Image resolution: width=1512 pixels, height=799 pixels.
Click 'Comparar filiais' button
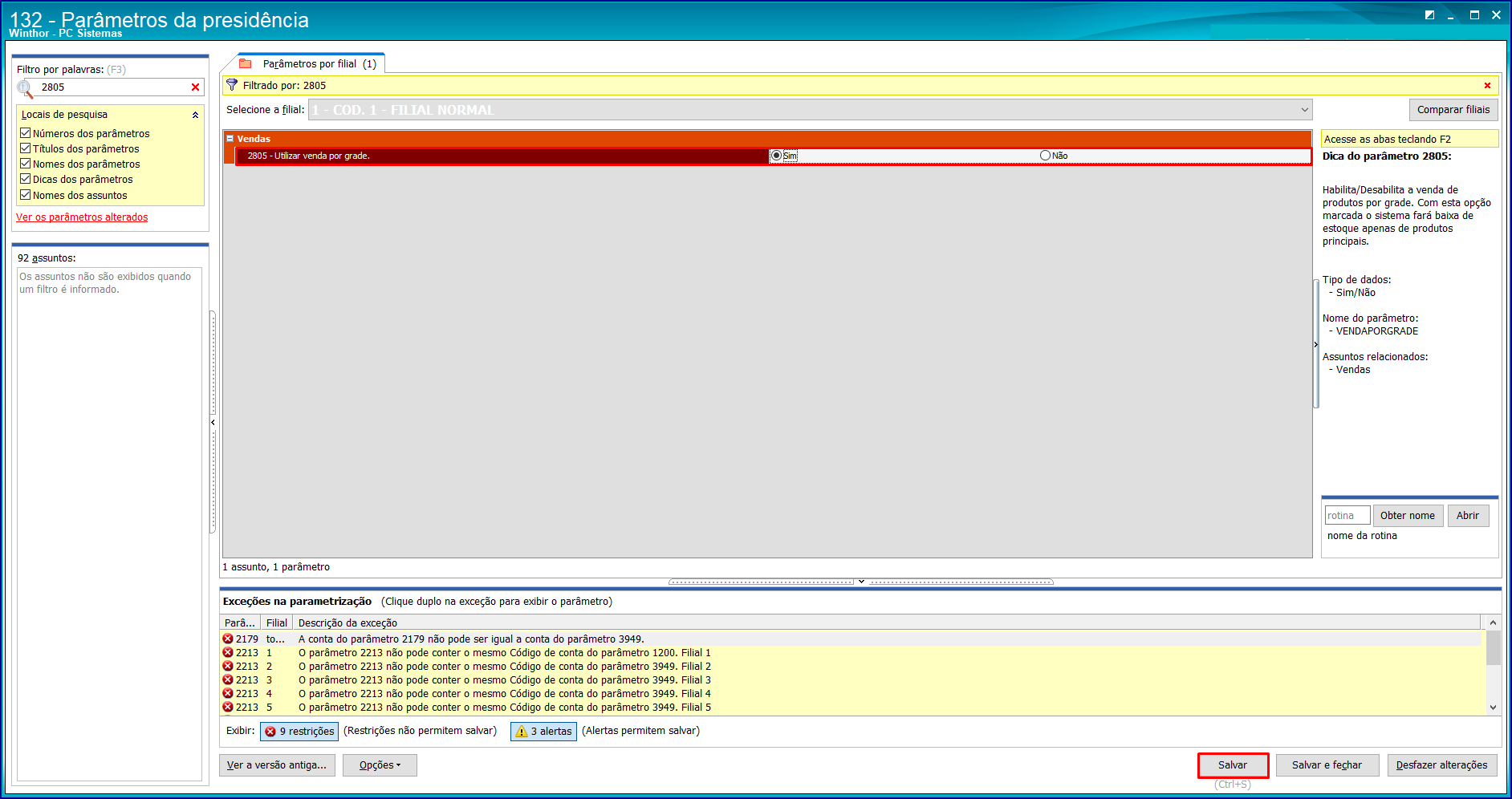pyautogui.click(x=1453, y=110)
